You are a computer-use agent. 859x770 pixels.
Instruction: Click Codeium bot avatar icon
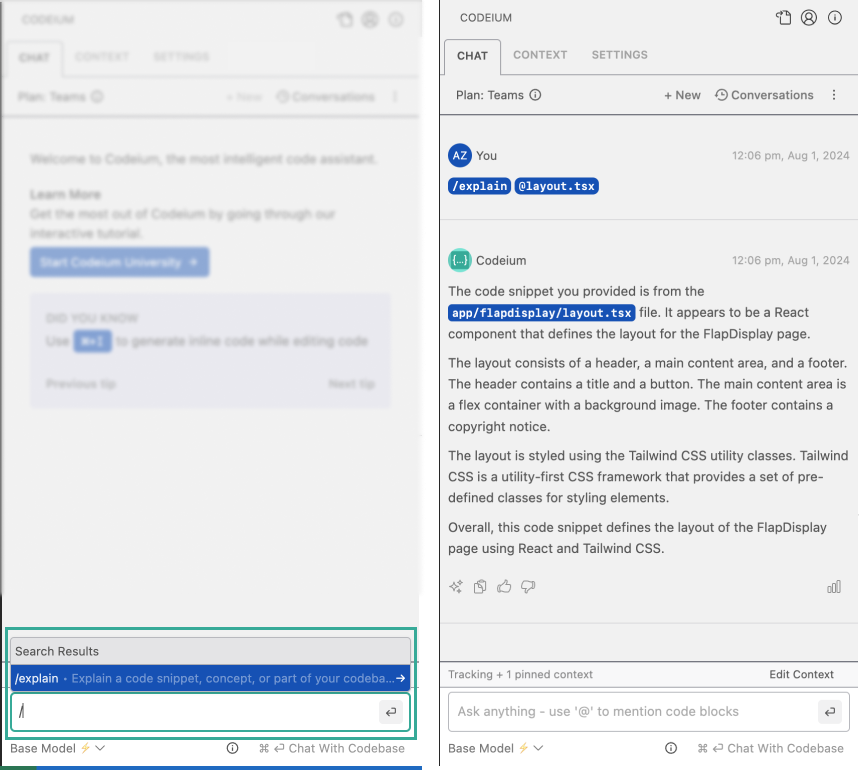pyautogui.click(x=460, y=260)
